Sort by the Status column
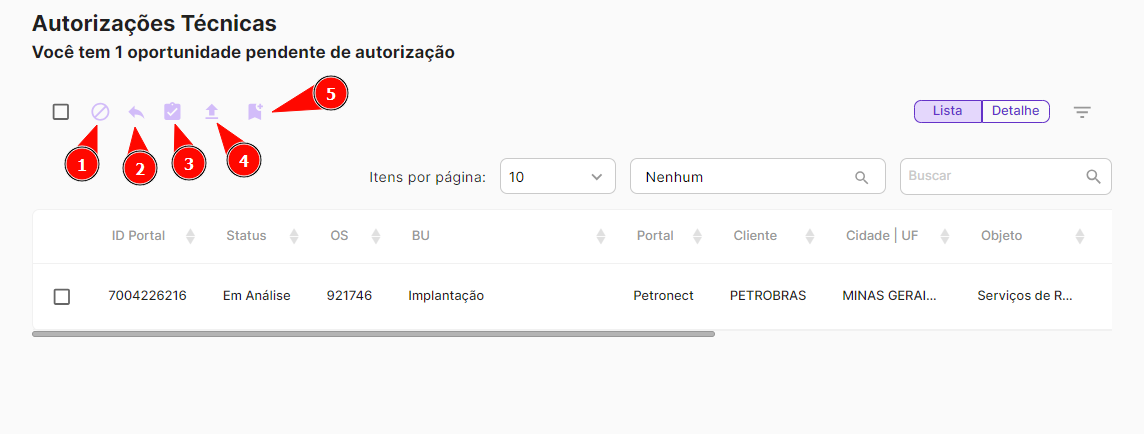The height and width of the screenshot is (434, 1144). [x=294, y=236]
